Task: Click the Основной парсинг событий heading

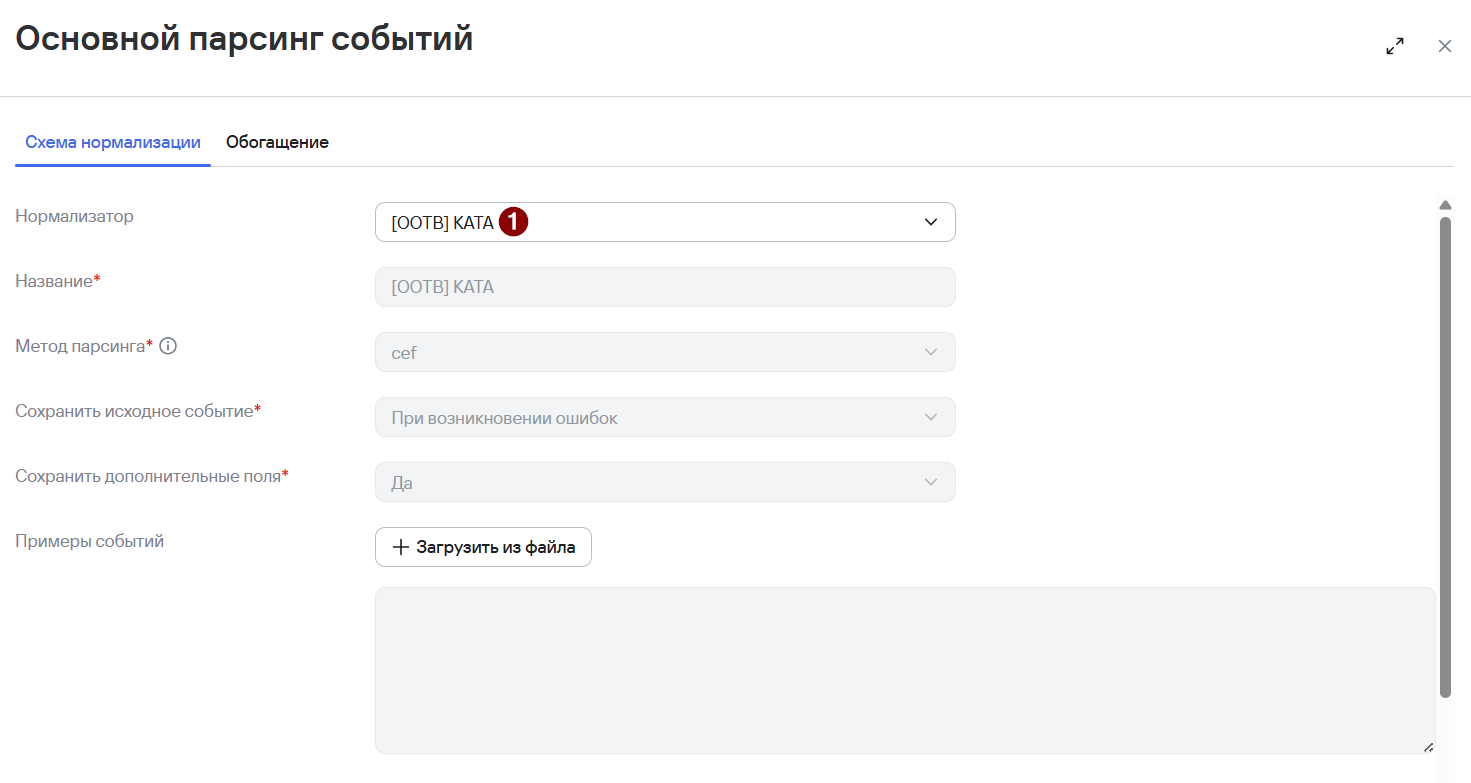Action: [x=245, y=40]
